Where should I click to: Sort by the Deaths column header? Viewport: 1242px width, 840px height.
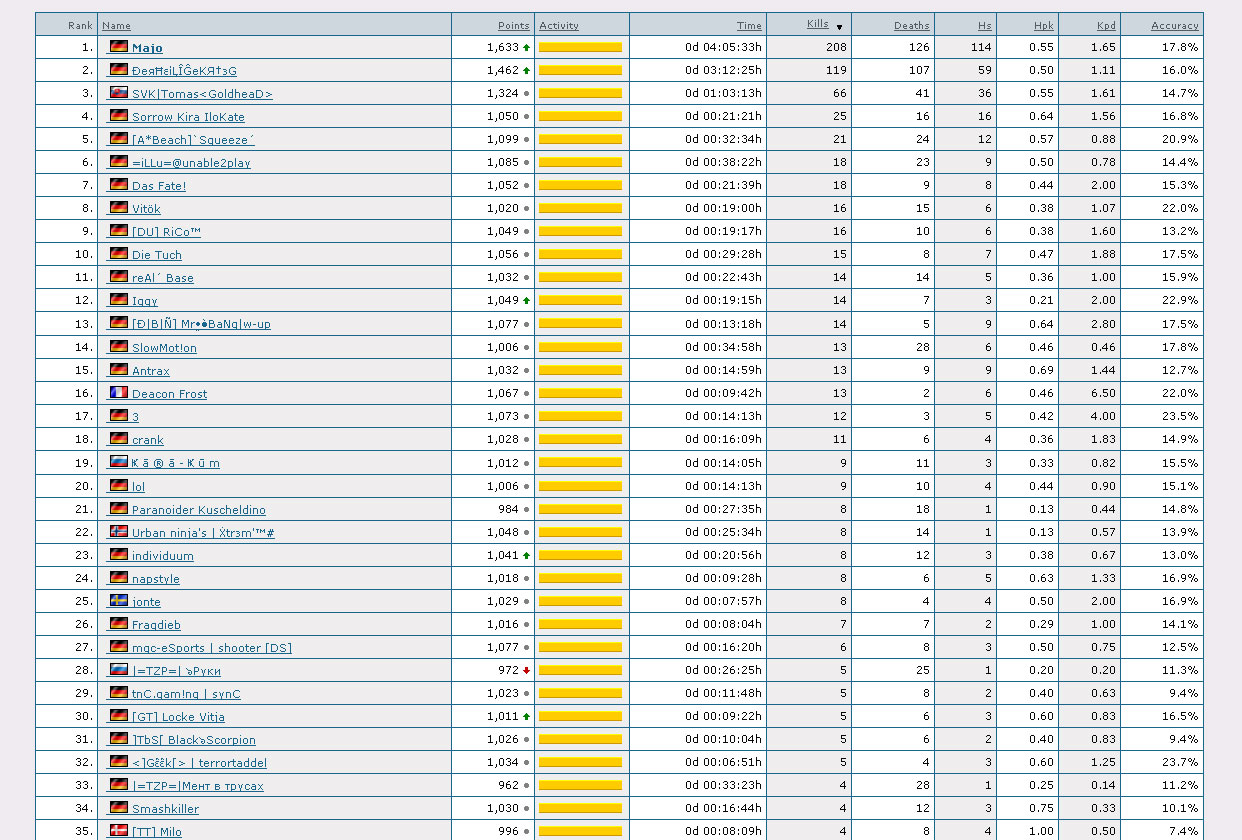coord(911,25)
